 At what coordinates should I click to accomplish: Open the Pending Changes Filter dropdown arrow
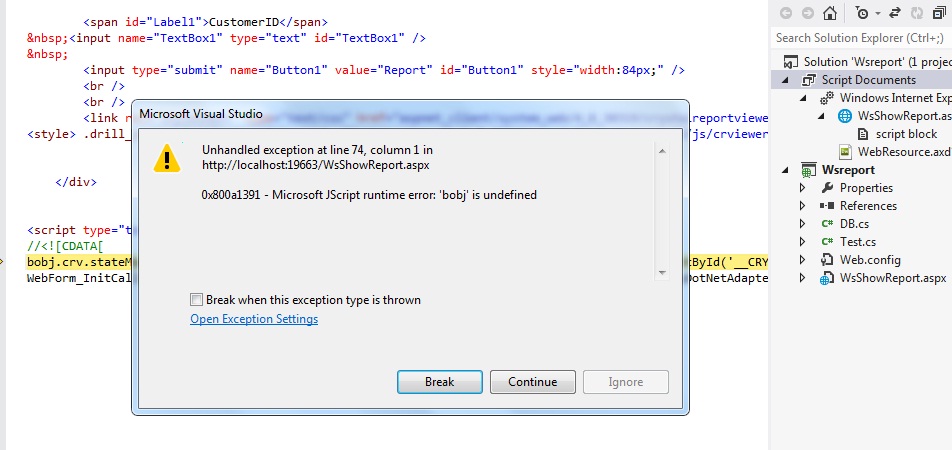[878, 13]
